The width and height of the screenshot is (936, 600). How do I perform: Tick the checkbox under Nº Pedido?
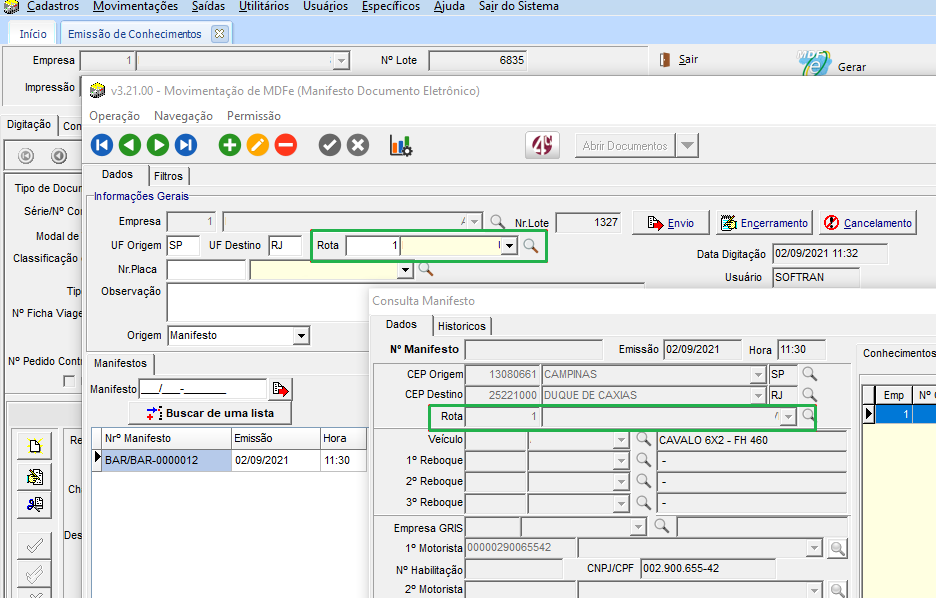click(69, 380)
